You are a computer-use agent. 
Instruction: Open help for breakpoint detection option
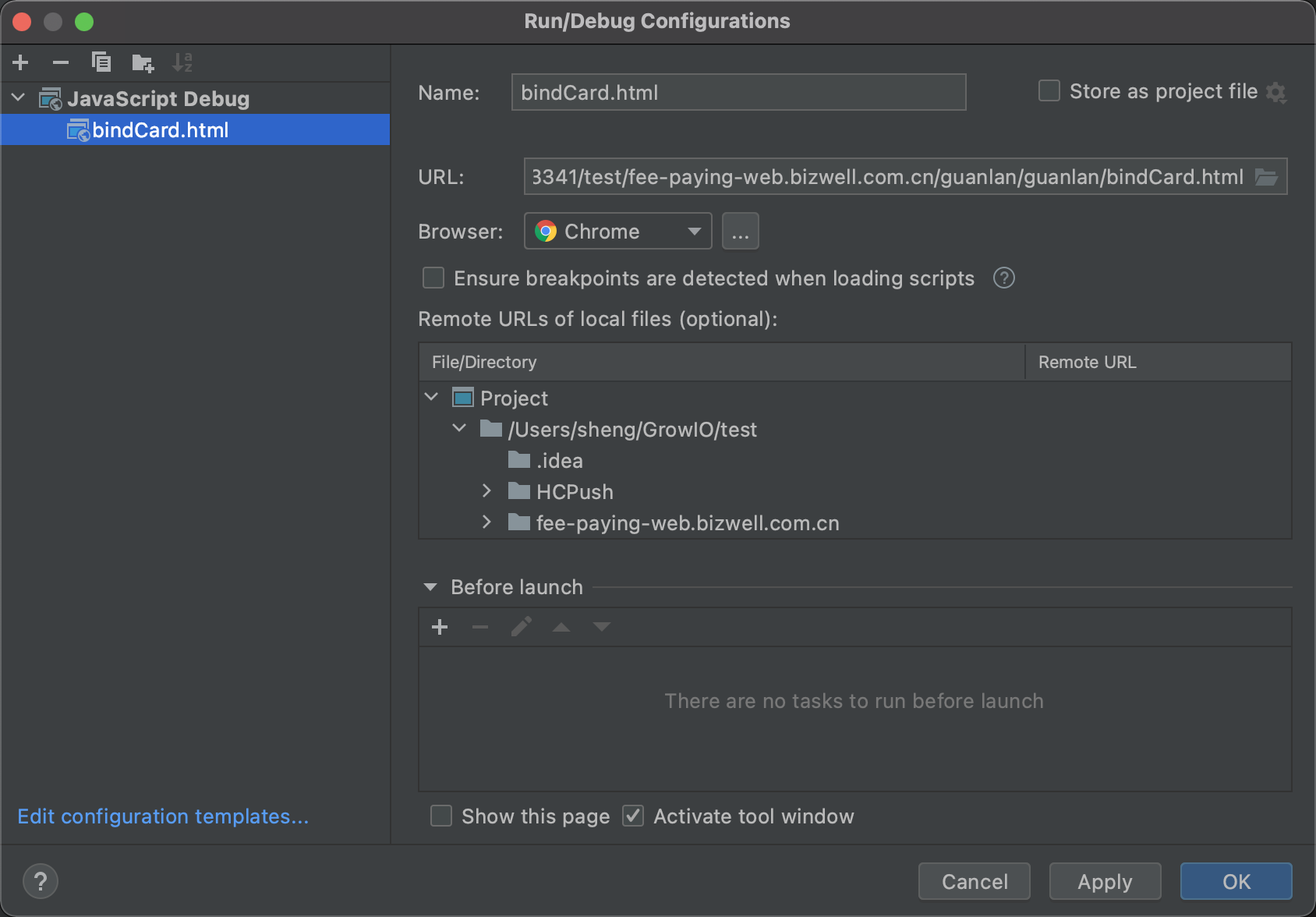[x=1004, y=278]
